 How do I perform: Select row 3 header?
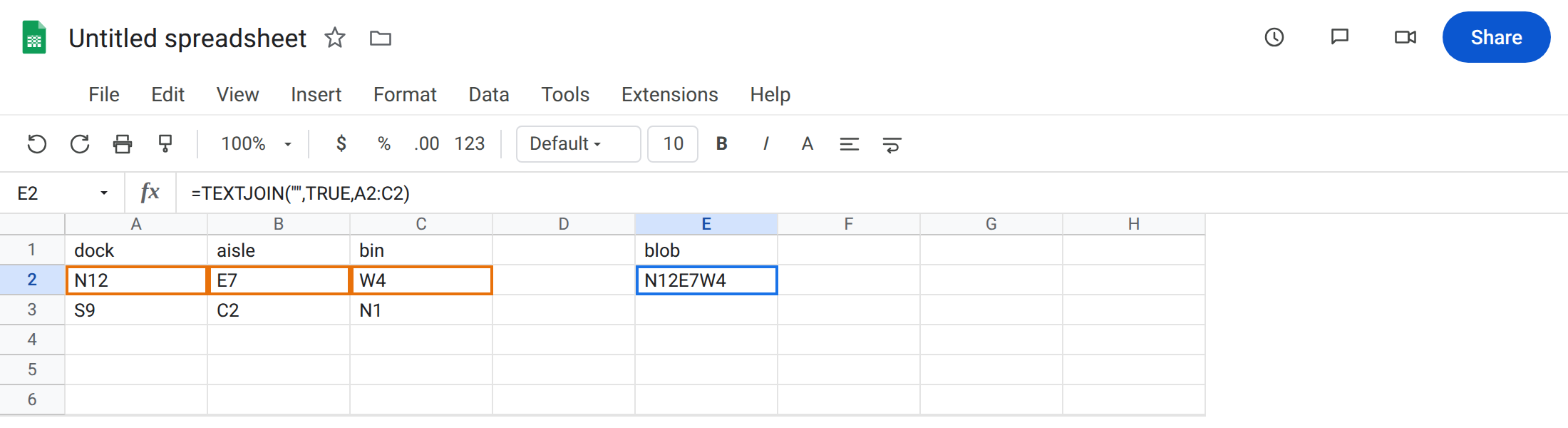pos(32,310)
